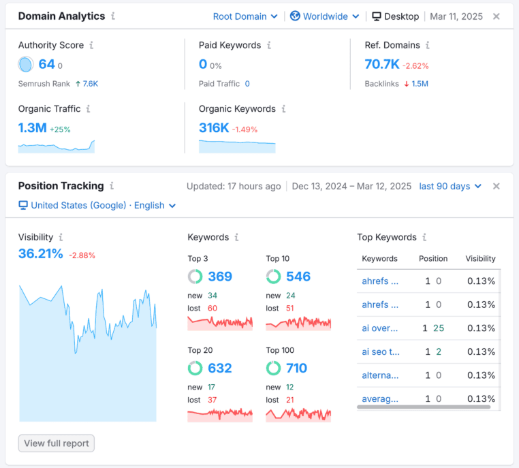Click the Top 3 new 34 count

click(x=212, y=296)
